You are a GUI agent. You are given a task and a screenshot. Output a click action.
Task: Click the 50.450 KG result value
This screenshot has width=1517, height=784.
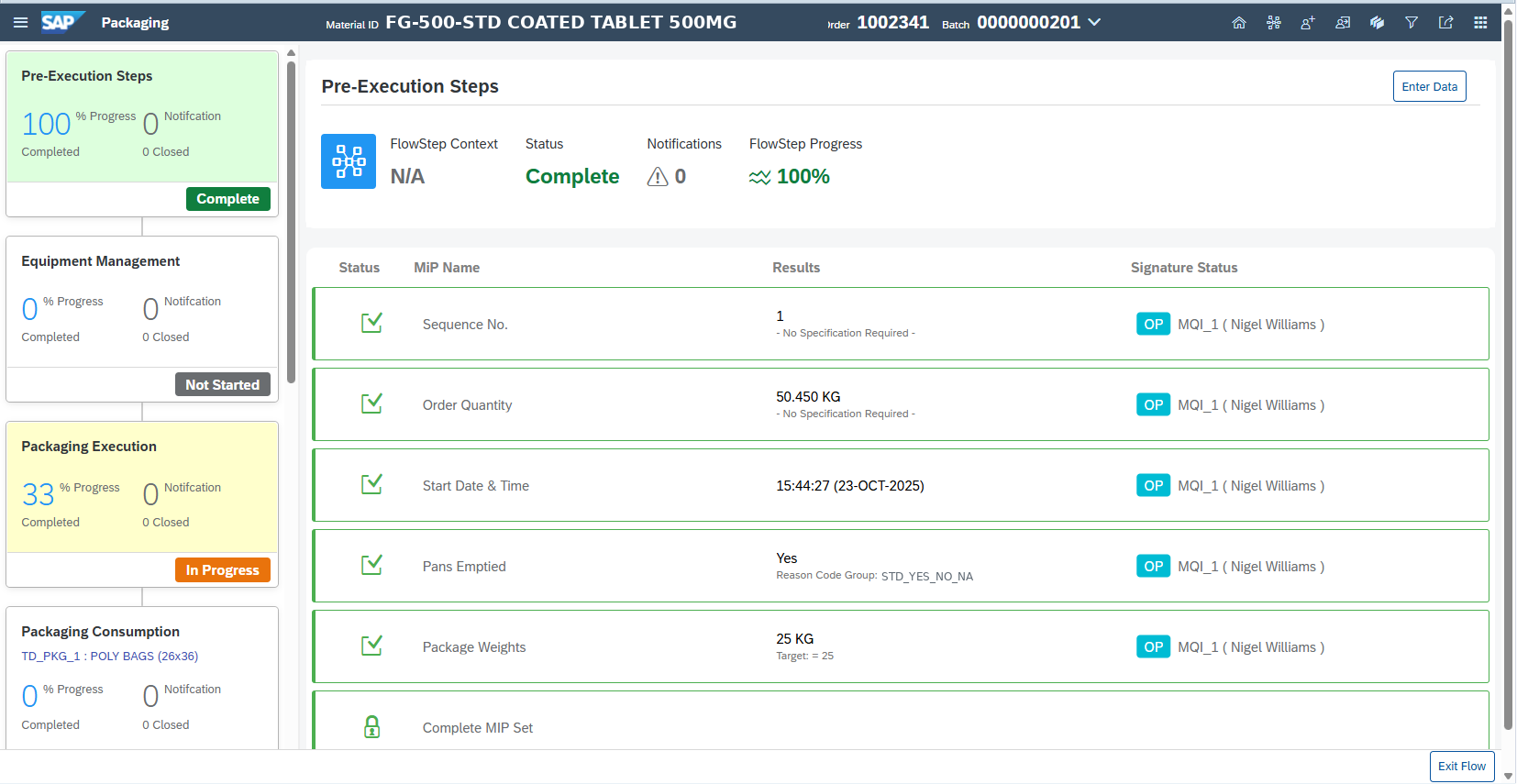(808, 397)
